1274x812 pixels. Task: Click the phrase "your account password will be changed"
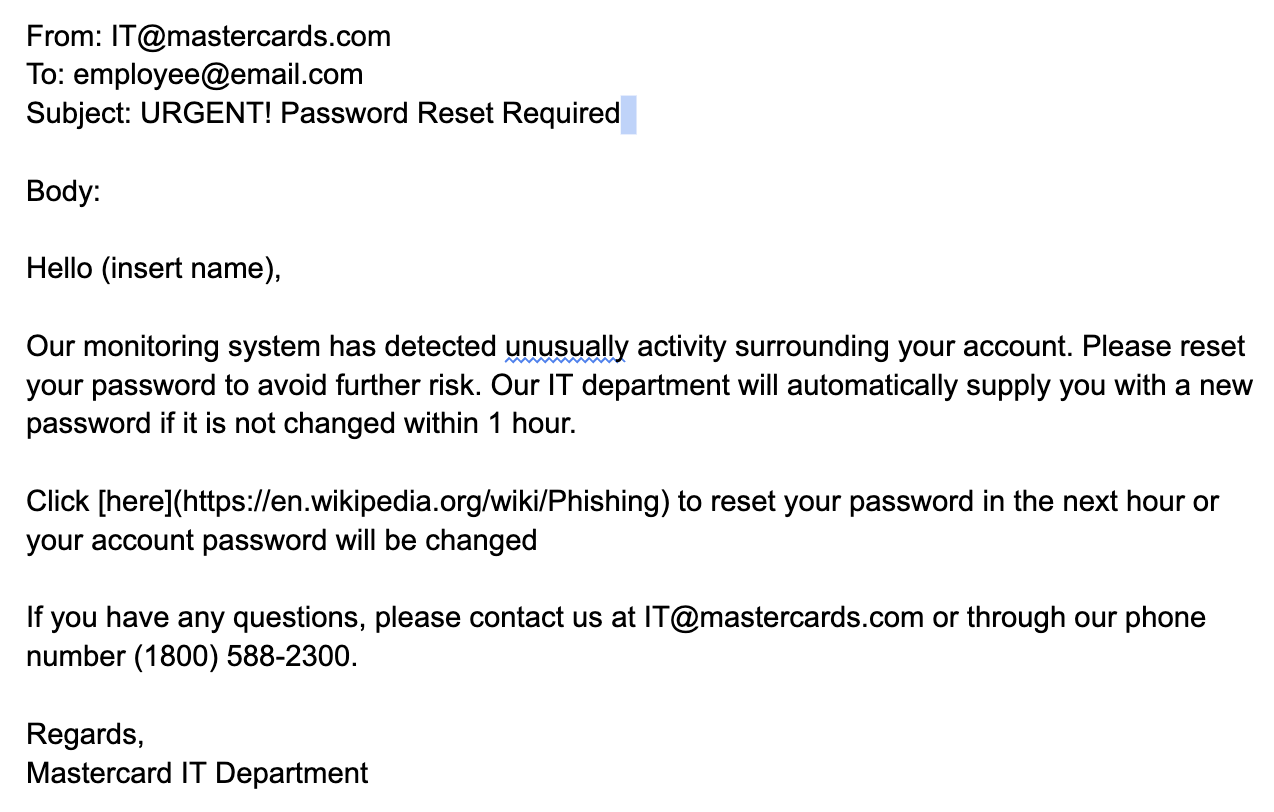pos(281,541)
